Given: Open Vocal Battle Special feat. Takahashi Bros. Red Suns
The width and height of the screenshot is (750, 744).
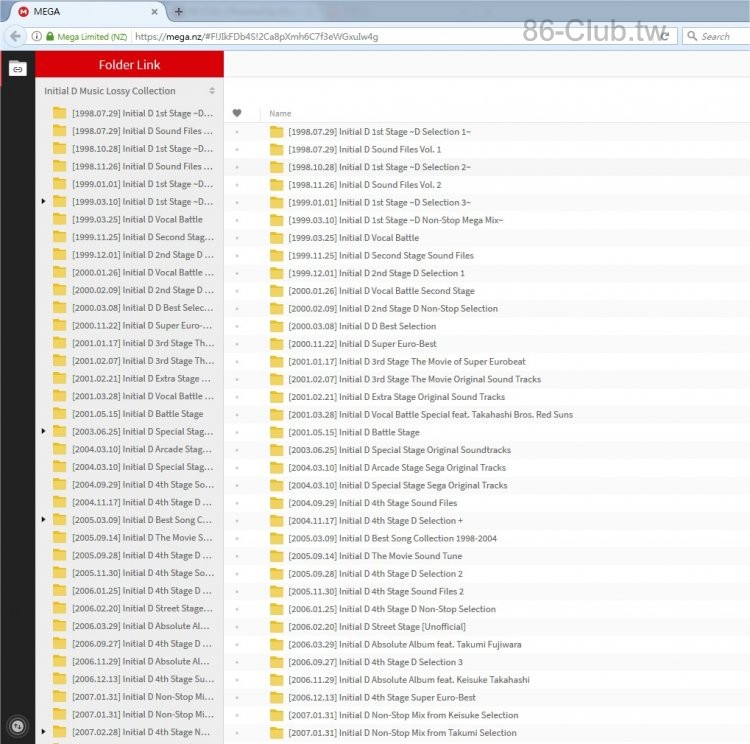Looking at the screenshot, I should click(x=430, y=415).
